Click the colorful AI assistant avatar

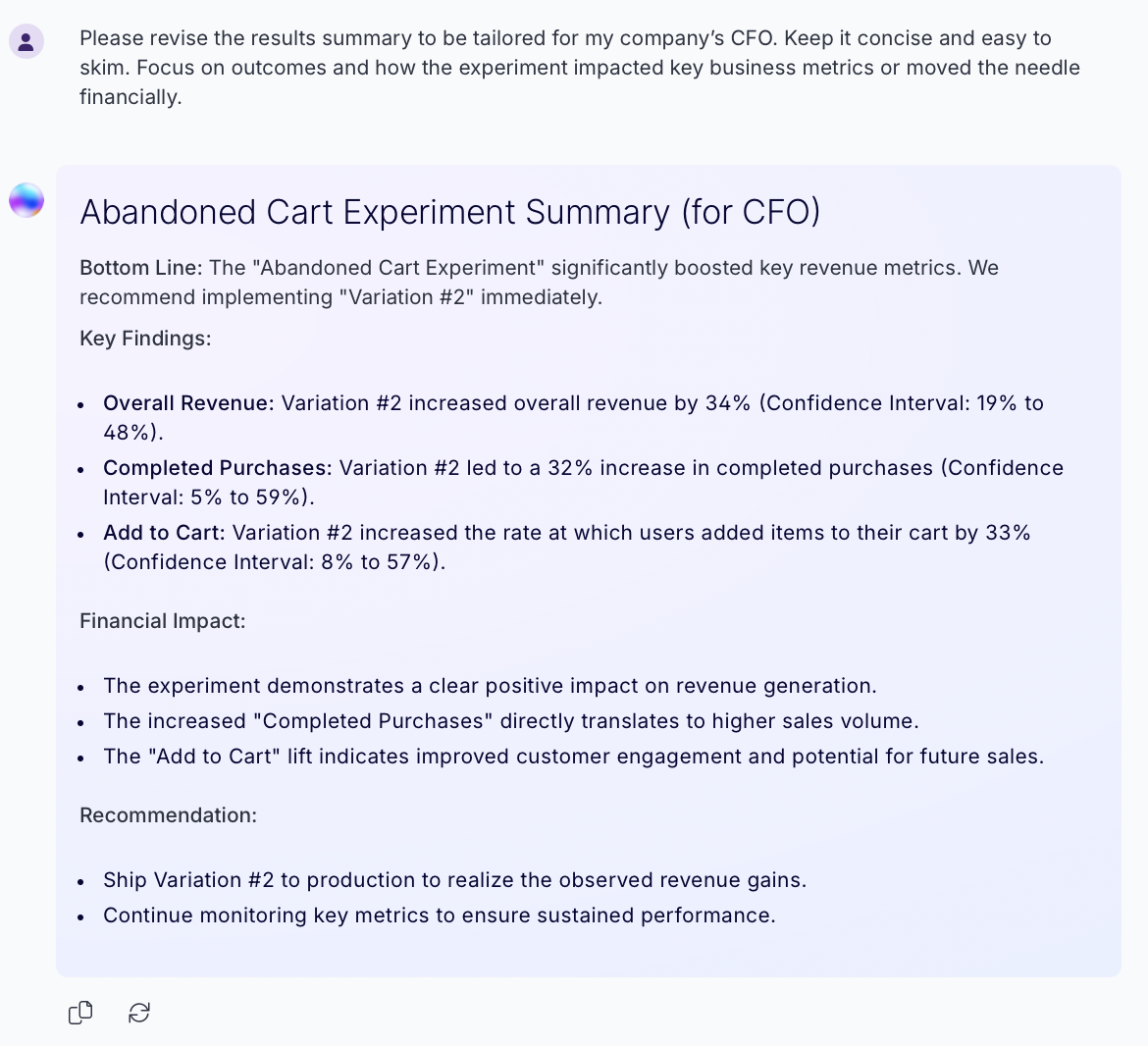tap(26, 199)
